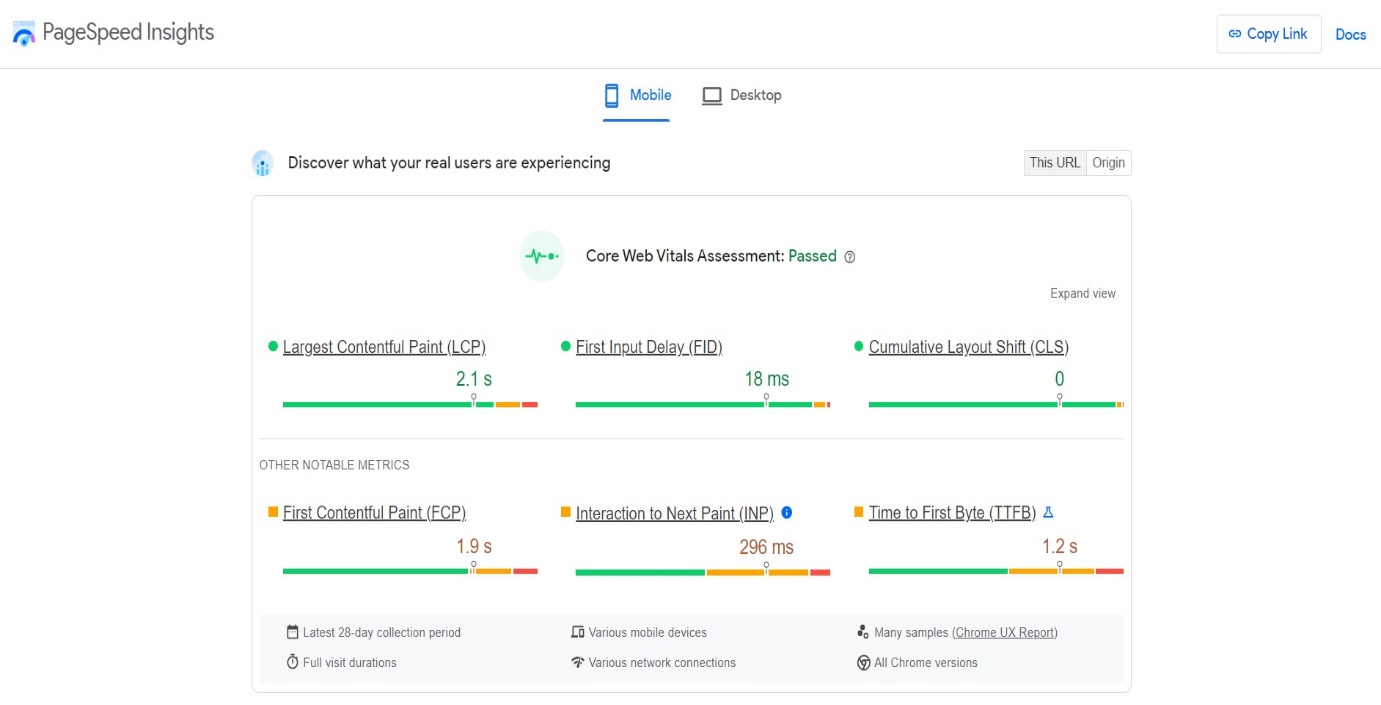
Task: Click the 296 ms INP value
Action: pyautogui.click(x=767, y=547)
